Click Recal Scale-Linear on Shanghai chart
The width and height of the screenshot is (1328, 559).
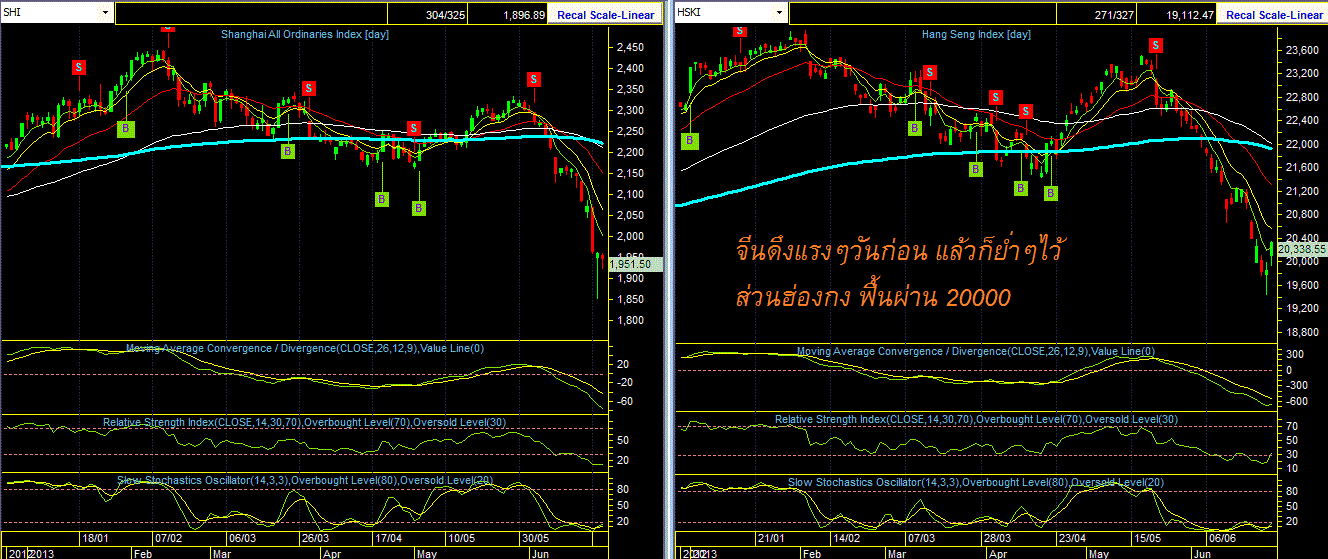(x=606, y=14)
